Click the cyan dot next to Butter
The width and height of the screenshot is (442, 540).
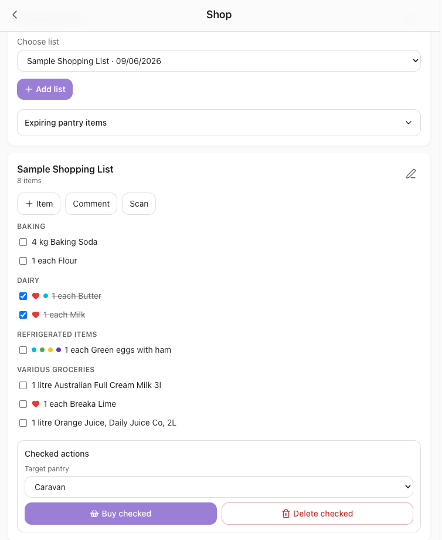(x=45, y=296)
